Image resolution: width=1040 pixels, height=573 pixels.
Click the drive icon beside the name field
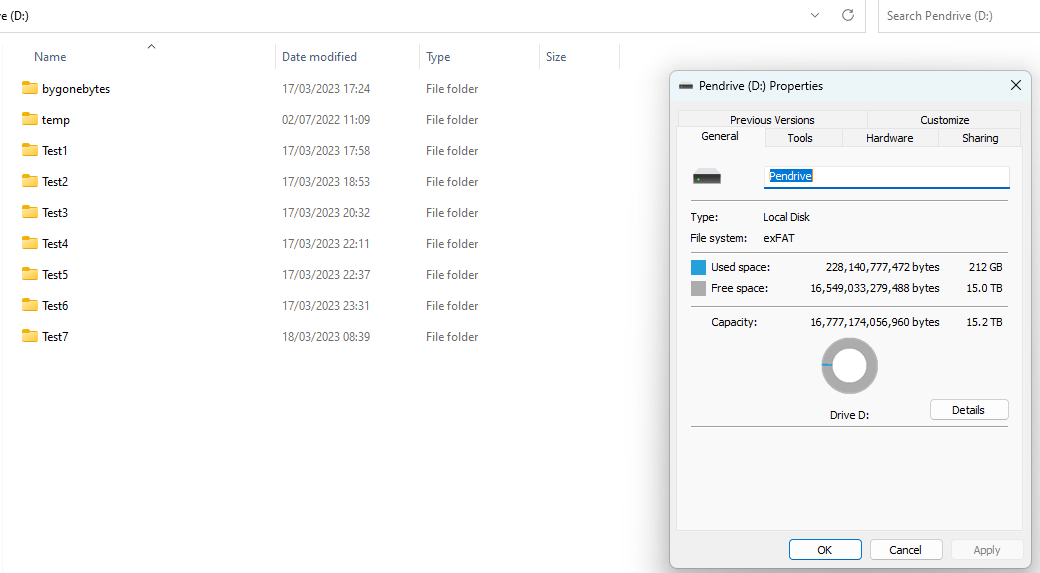pos(707,177)
